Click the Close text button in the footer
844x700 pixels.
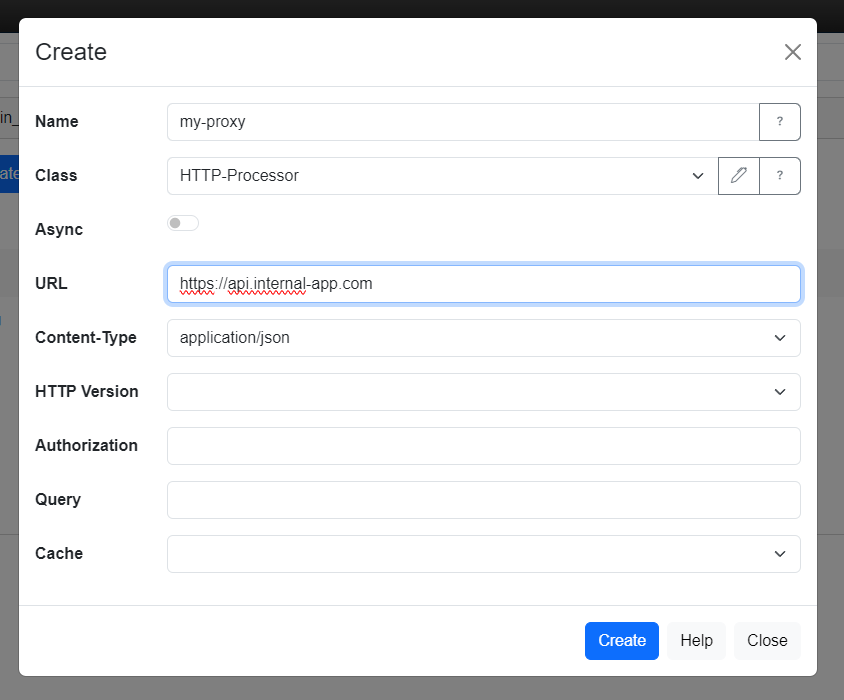point(767,641)
